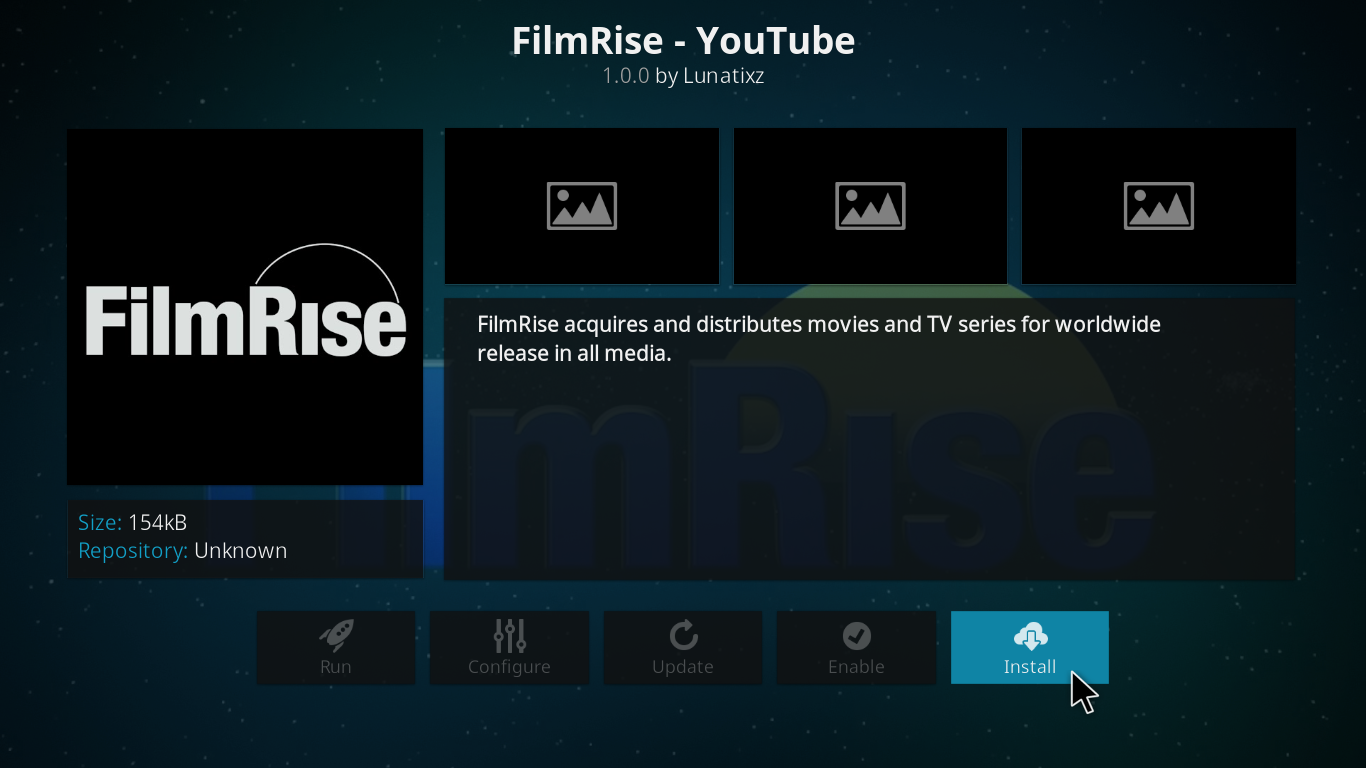Open the middle screenshot placeholder thumbnail
1366x768 pixels.
tap(870, 206)
